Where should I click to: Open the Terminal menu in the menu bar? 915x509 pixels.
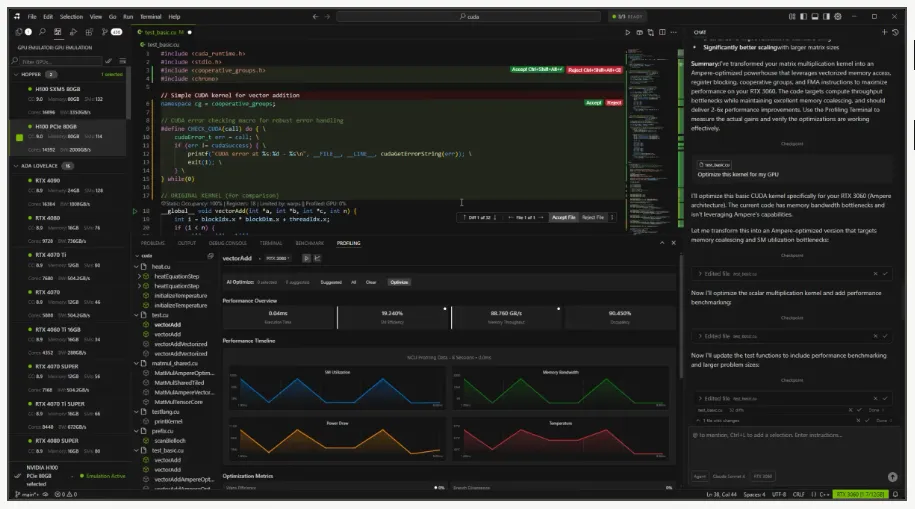pos(152,17)
